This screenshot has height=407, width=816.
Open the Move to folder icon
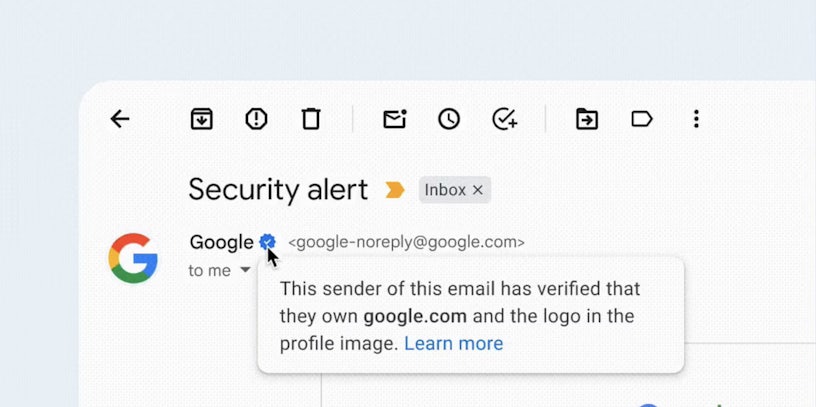coord(587,120)
